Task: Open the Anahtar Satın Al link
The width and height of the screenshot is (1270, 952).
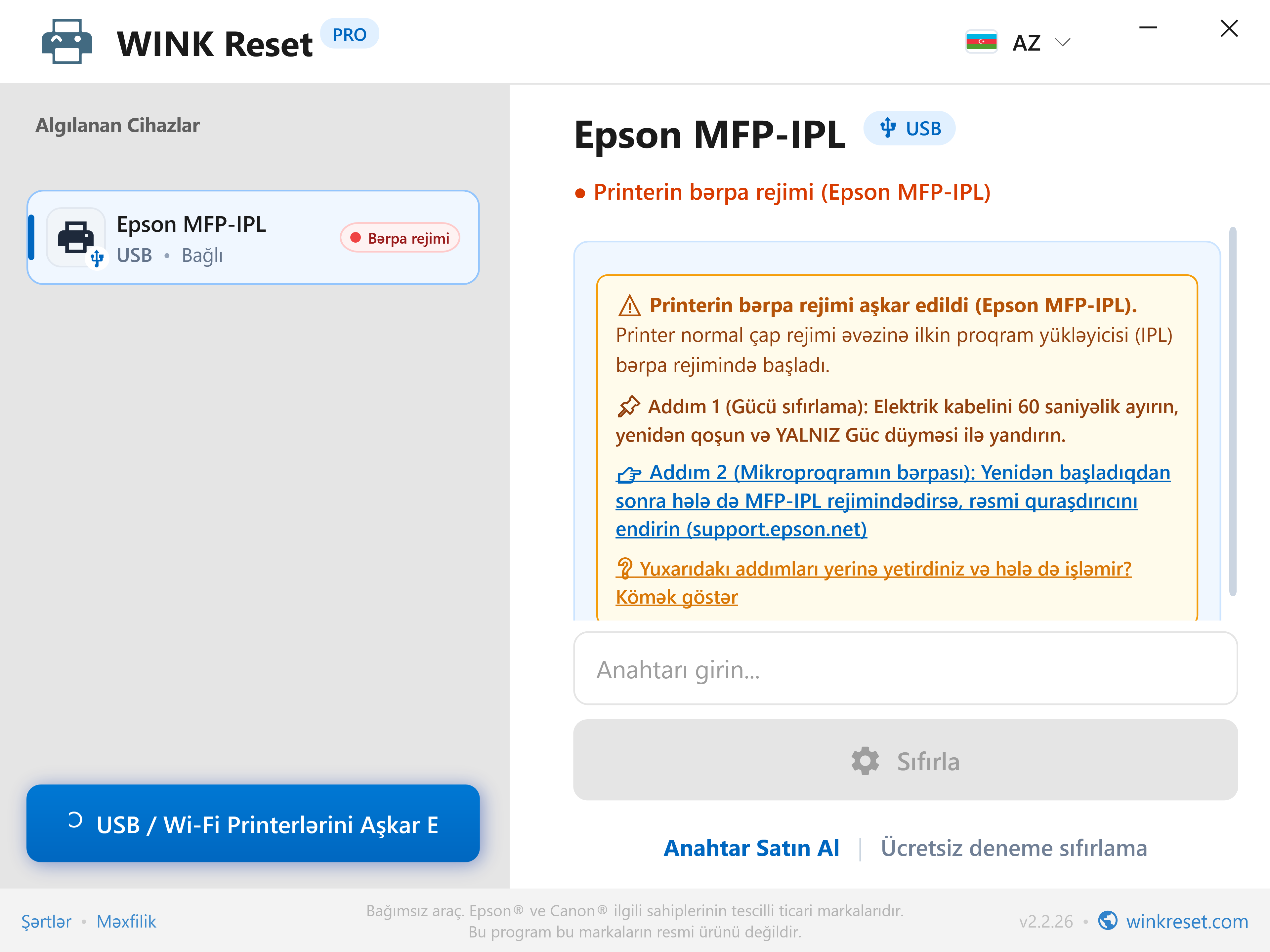Action: coord(751,848)
